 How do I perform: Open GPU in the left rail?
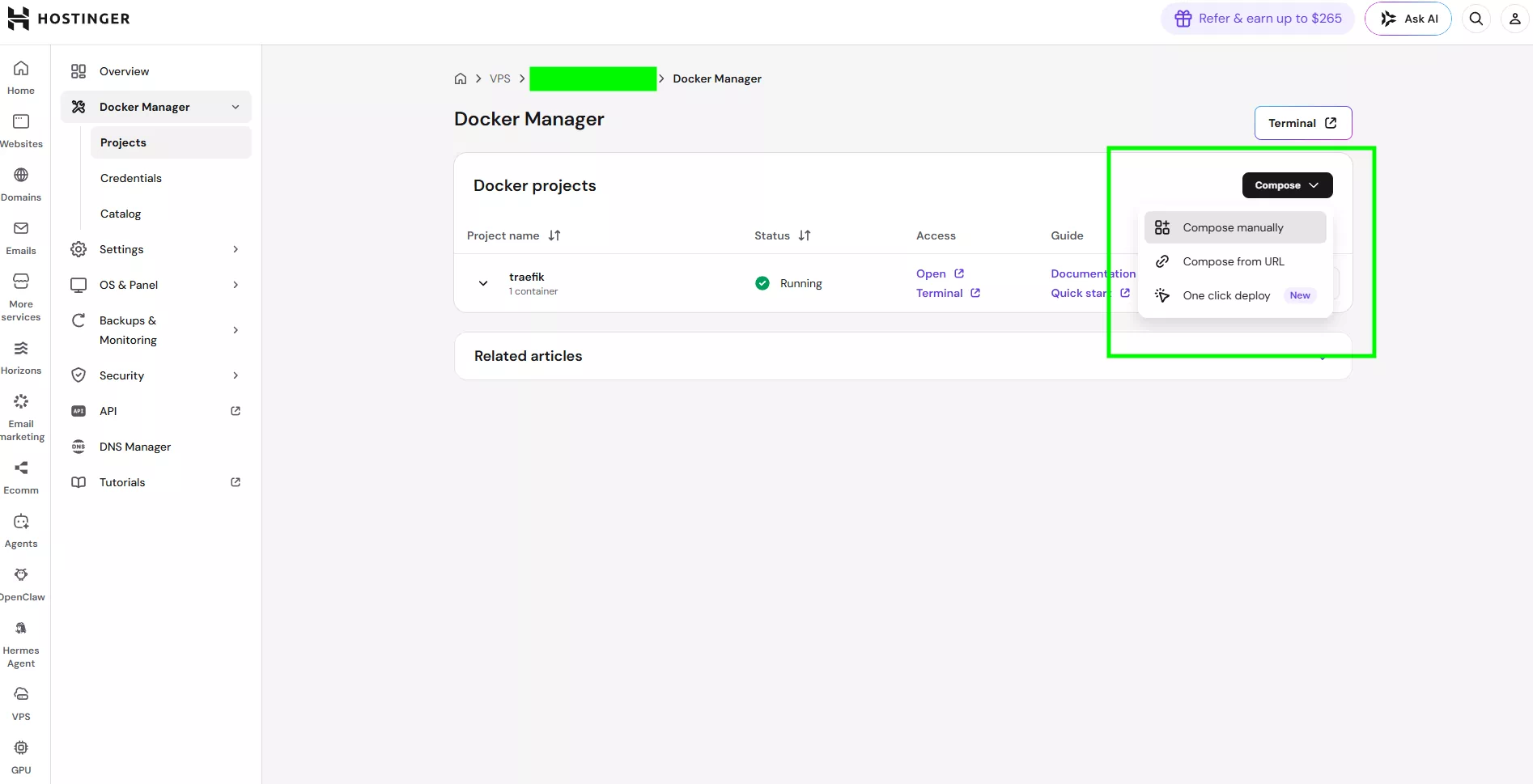(x=21, y=757)
